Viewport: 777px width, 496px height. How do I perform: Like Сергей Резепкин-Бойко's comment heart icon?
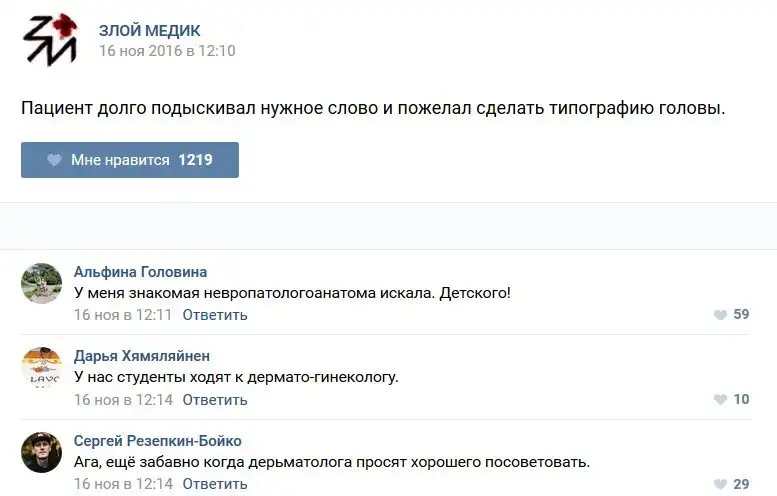720,485
